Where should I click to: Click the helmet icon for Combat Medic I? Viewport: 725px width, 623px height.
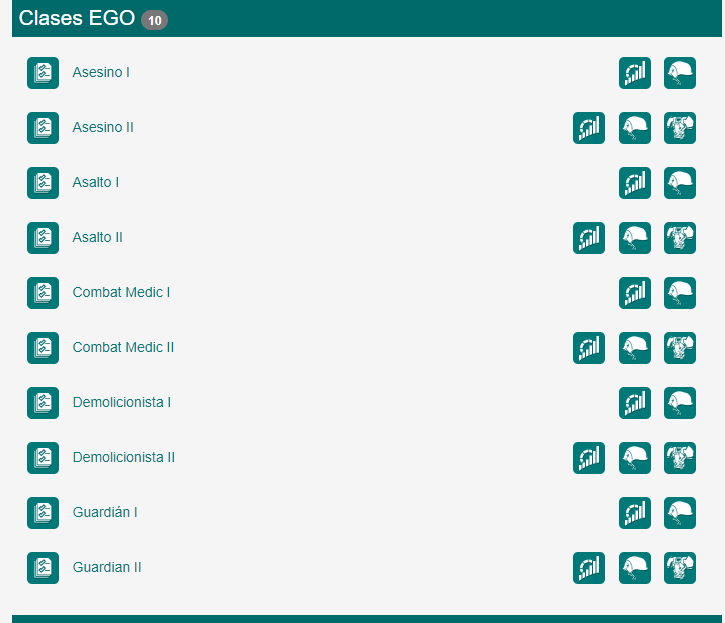pyautogui.click(x=680, y=293)
